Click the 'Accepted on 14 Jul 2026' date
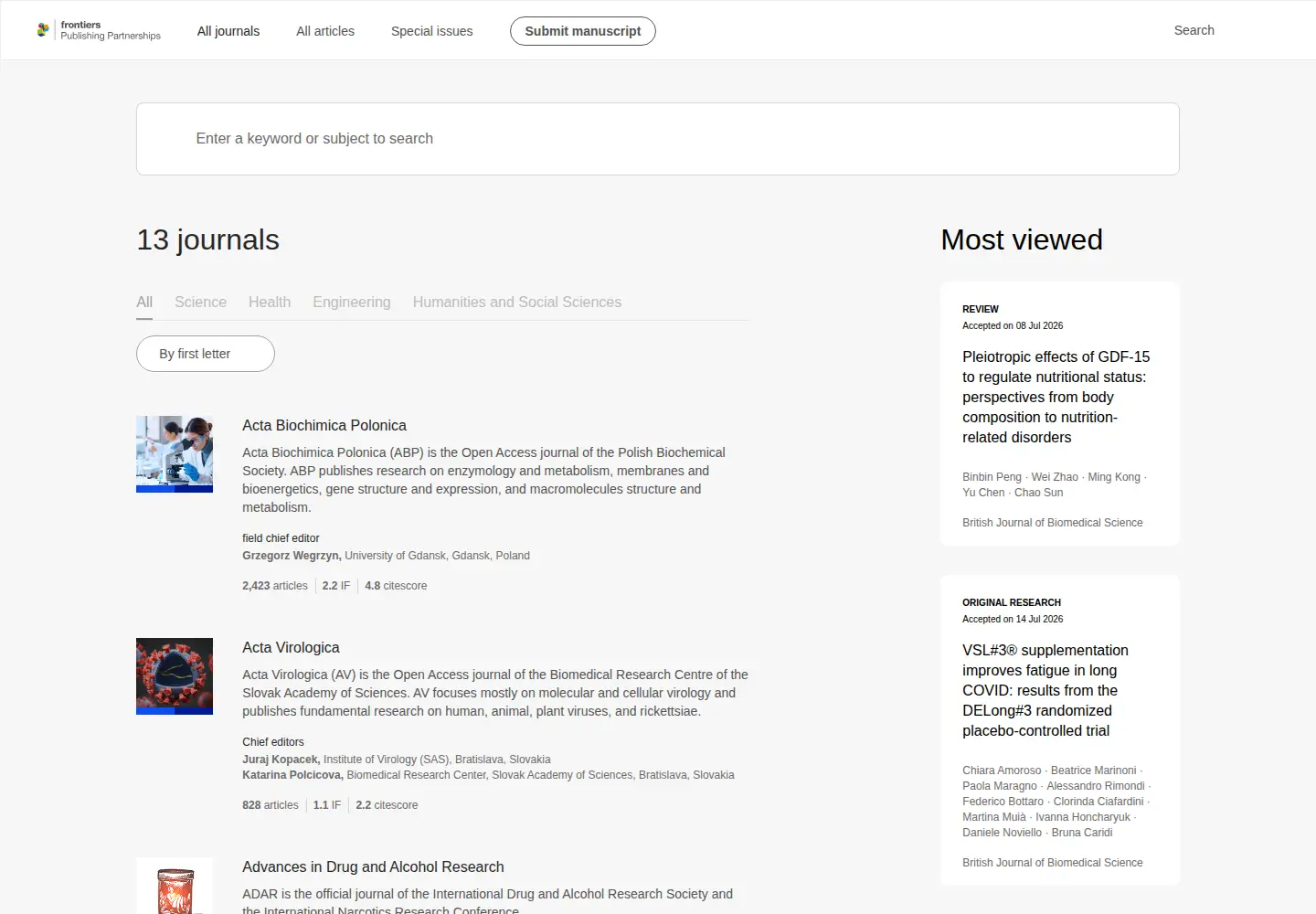Viewport: 1316px width, 914px height. (x=1013, y=619)
